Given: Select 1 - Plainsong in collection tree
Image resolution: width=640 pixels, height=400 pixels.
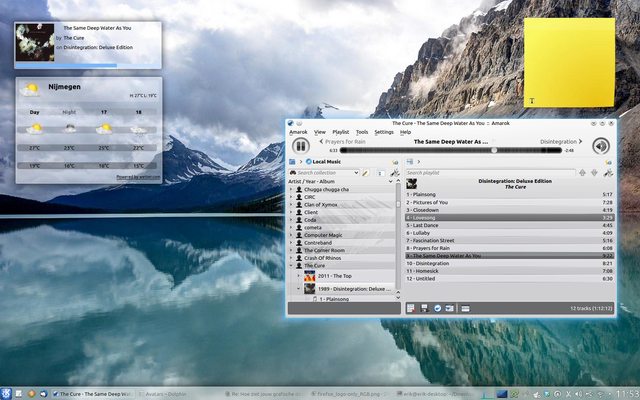Looking at the screenshot, I should [333, 299].
